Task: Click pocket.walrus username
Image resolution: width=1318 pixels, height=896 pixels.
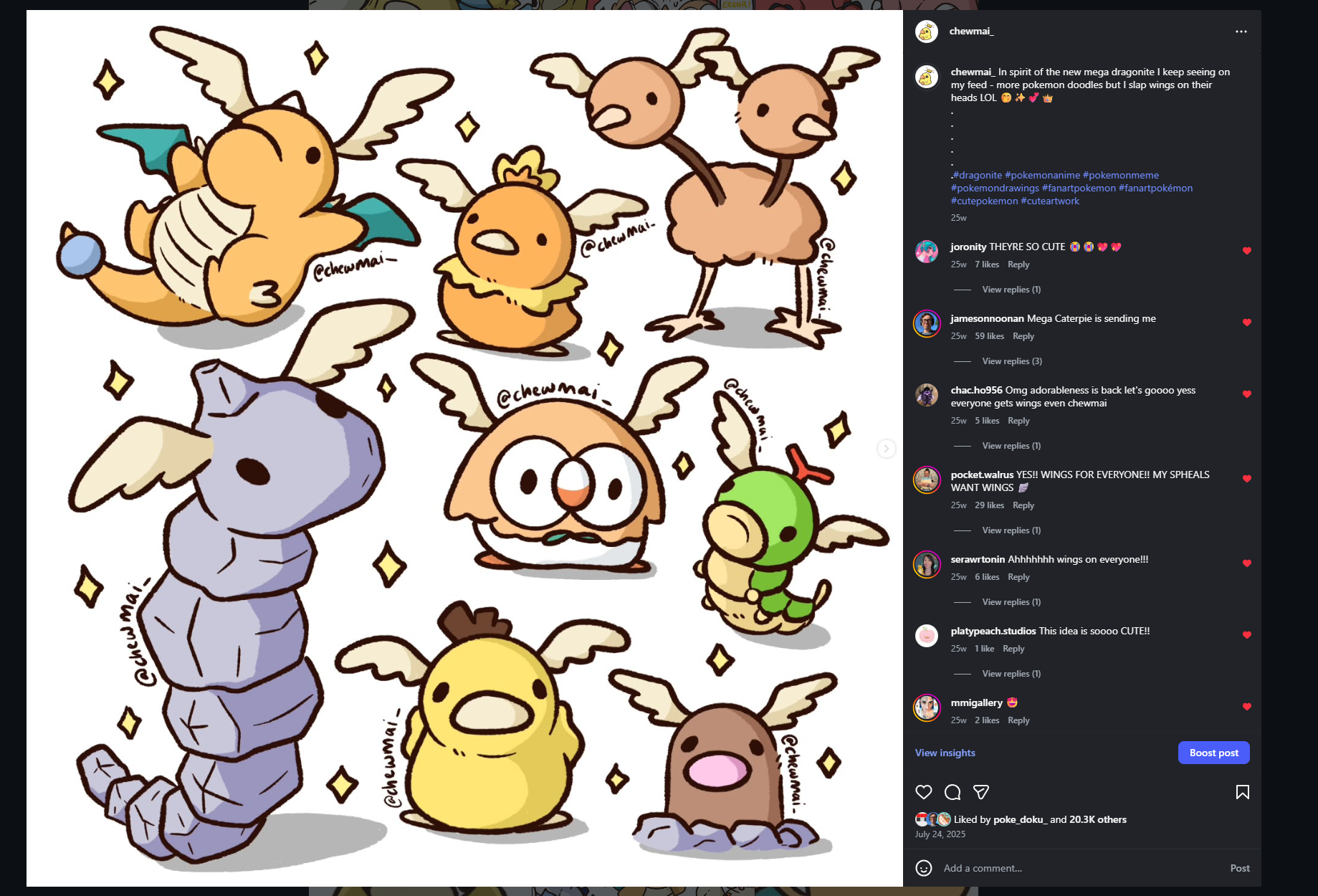Action: (982, 475)
